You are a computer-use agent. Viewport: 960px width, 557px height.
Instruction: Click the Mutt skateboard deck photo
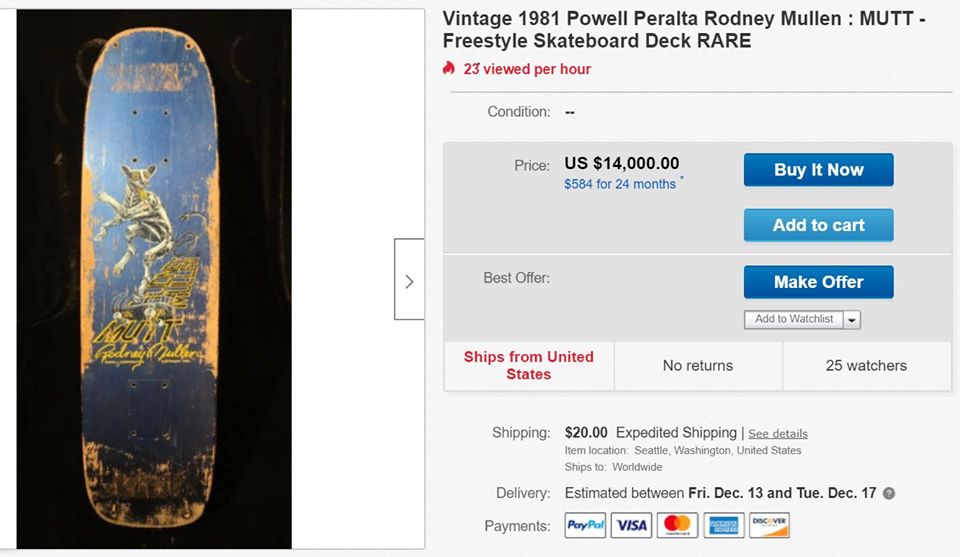pos(154,278)
